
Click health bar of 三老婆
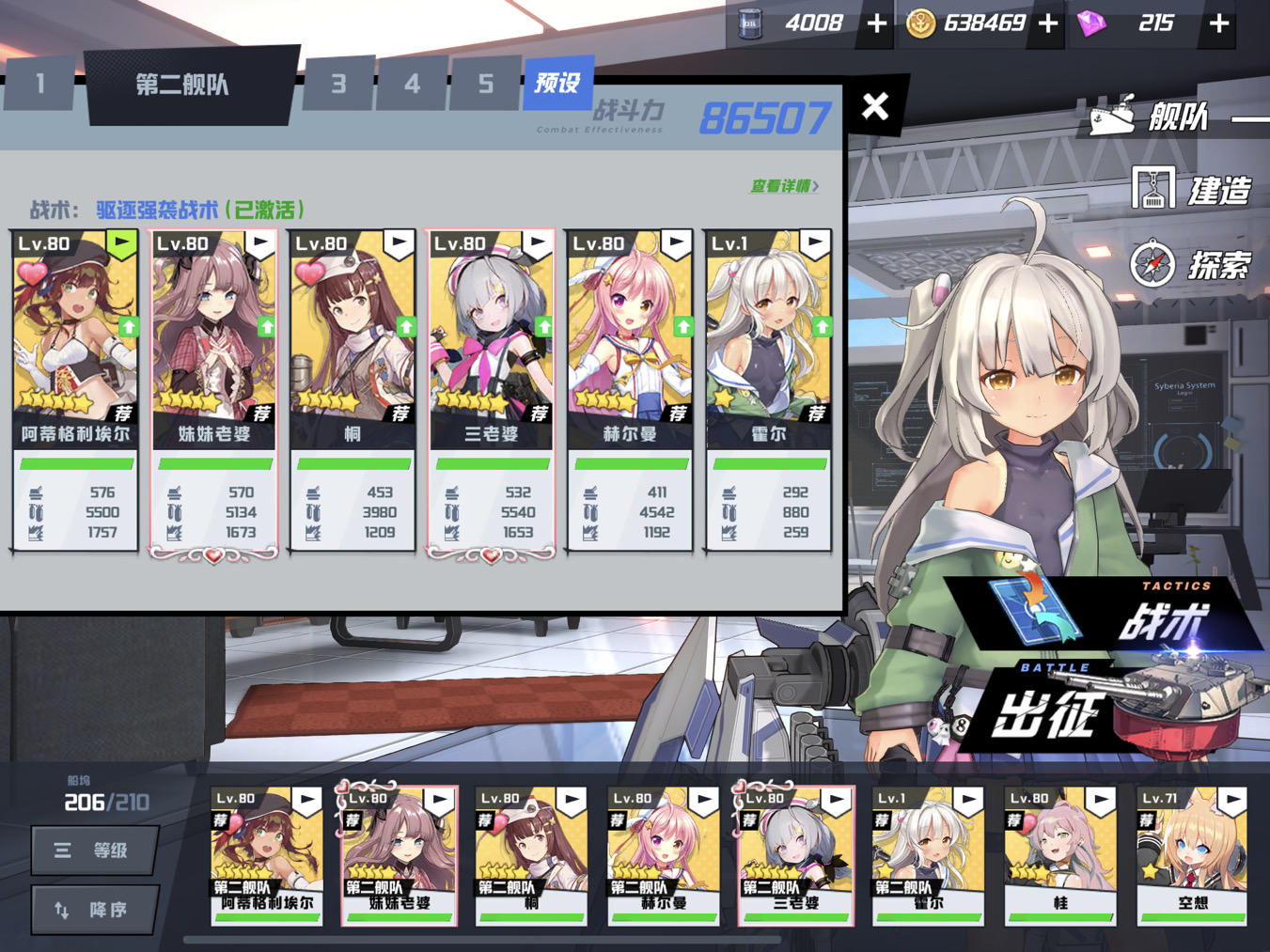[492, 463]
